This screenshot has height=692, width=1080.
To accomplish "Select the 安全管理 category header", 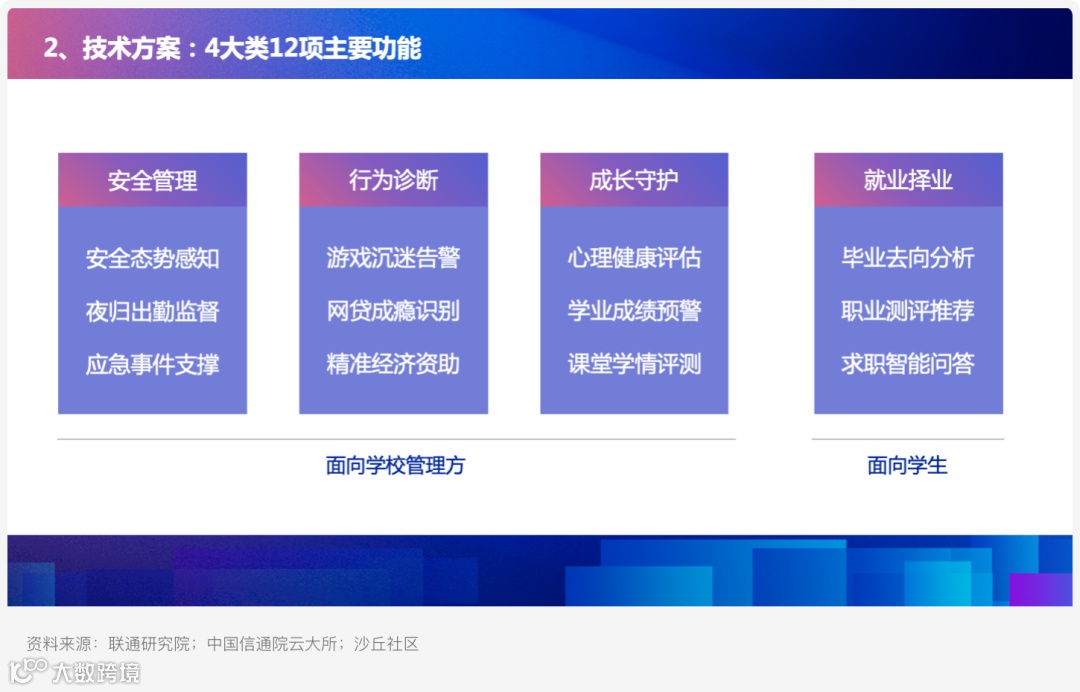I will pyautogui.click(x=152, y=180).
